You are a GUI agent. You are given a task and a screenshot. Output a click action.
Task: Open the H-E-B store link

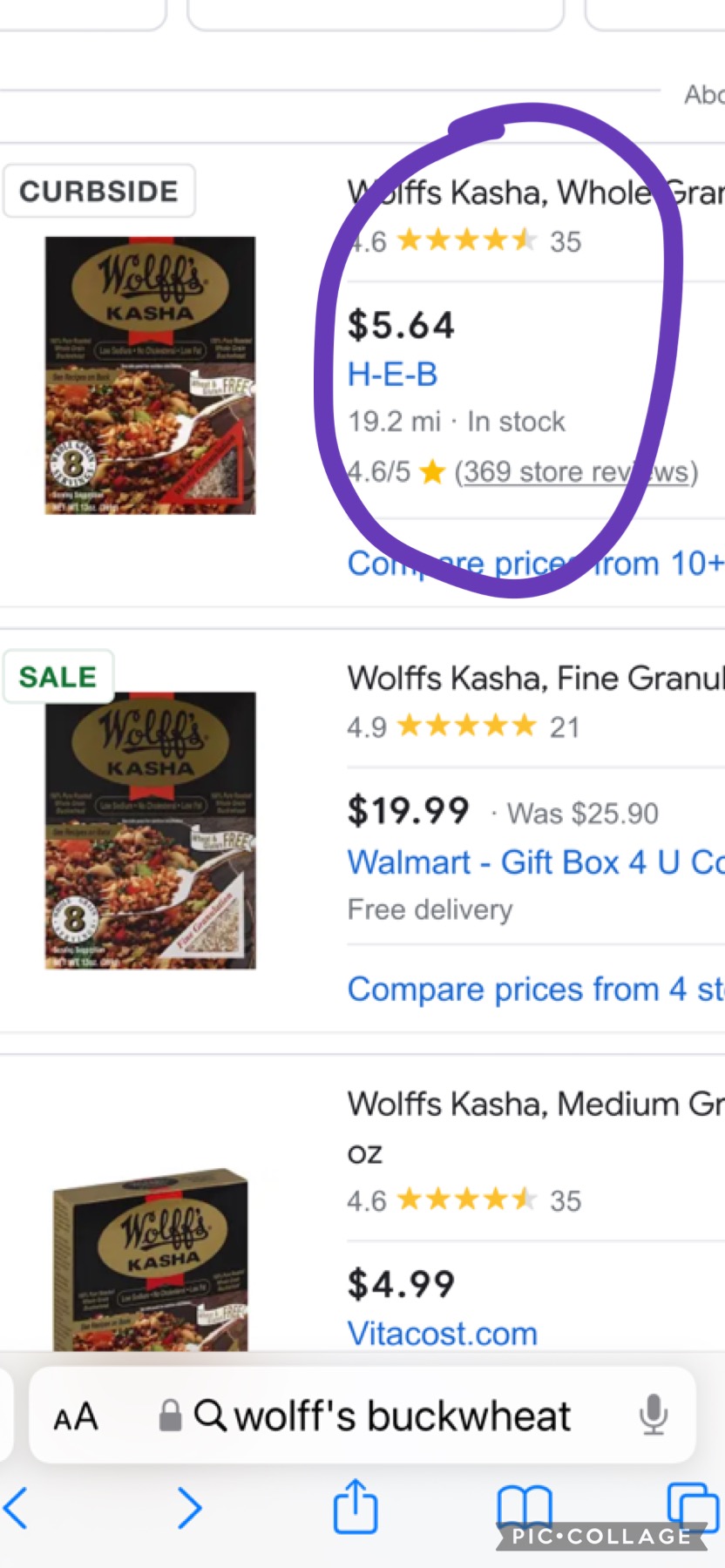pyautogui.click(x=392, y=375)
